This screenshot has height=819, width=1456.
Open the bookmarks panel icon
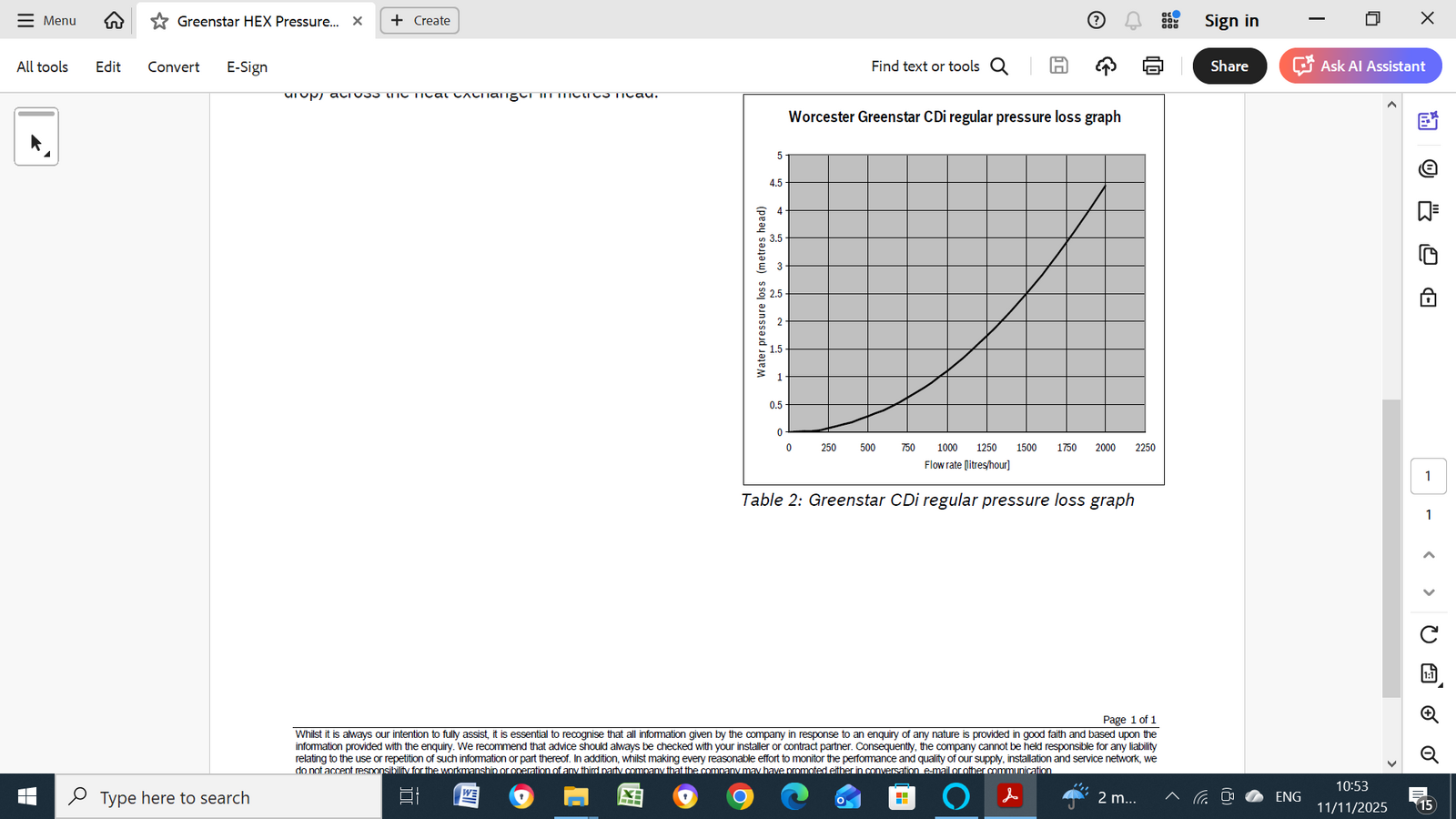[x=1428, y=211]
